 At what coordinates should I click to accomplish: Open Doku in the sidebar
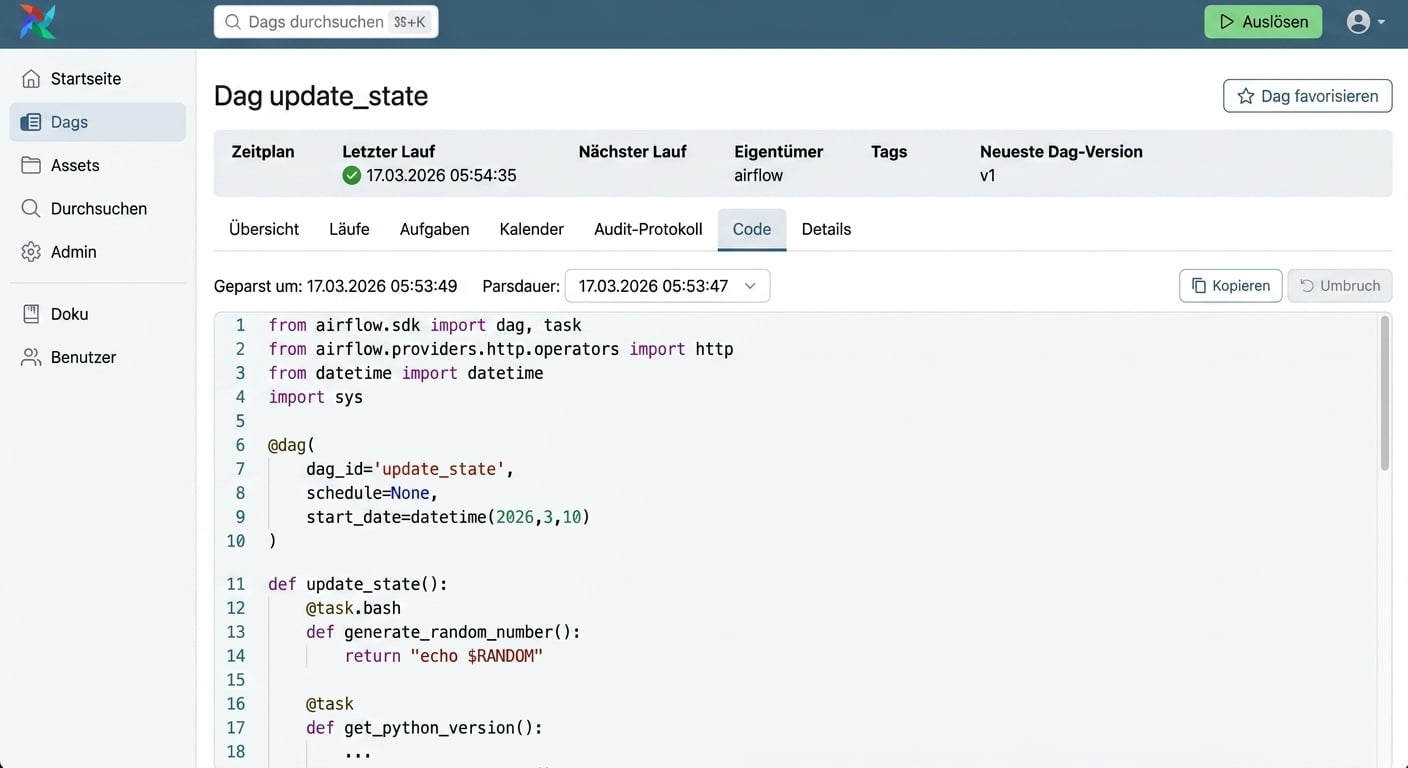point(98,314)
